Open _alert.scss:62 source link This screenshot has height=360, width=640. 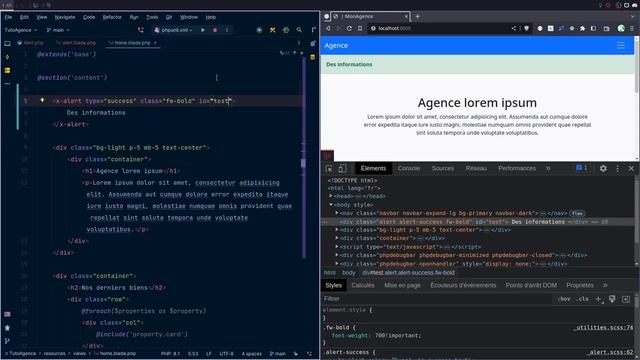tap(610, 352)
